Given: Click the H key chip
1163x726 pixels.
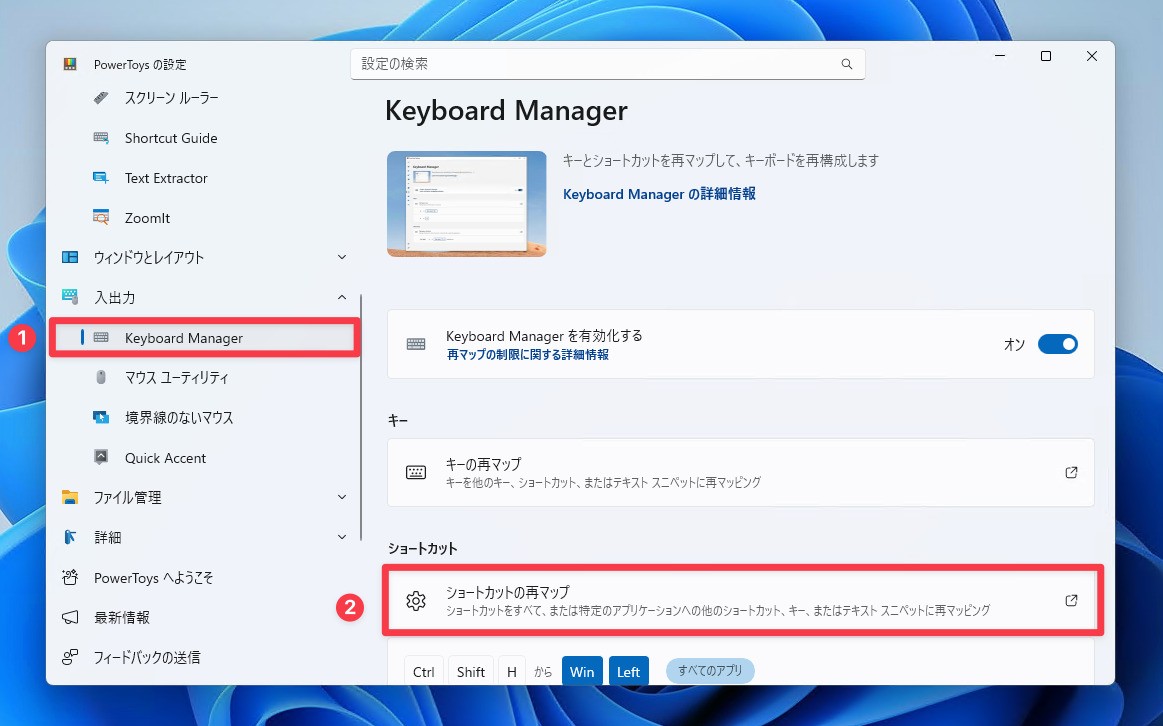Looking at the screenshot, I should point(512,672).
